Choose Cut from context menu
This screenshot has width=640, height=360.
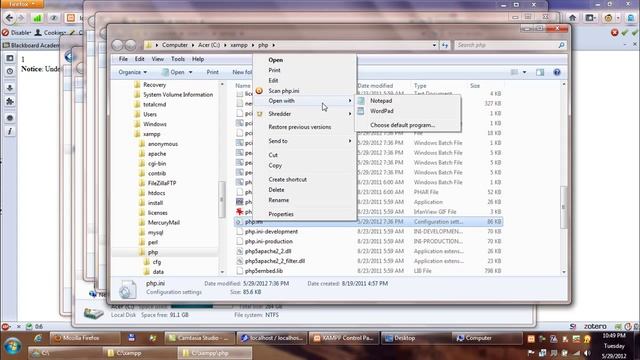coord(273,155)
